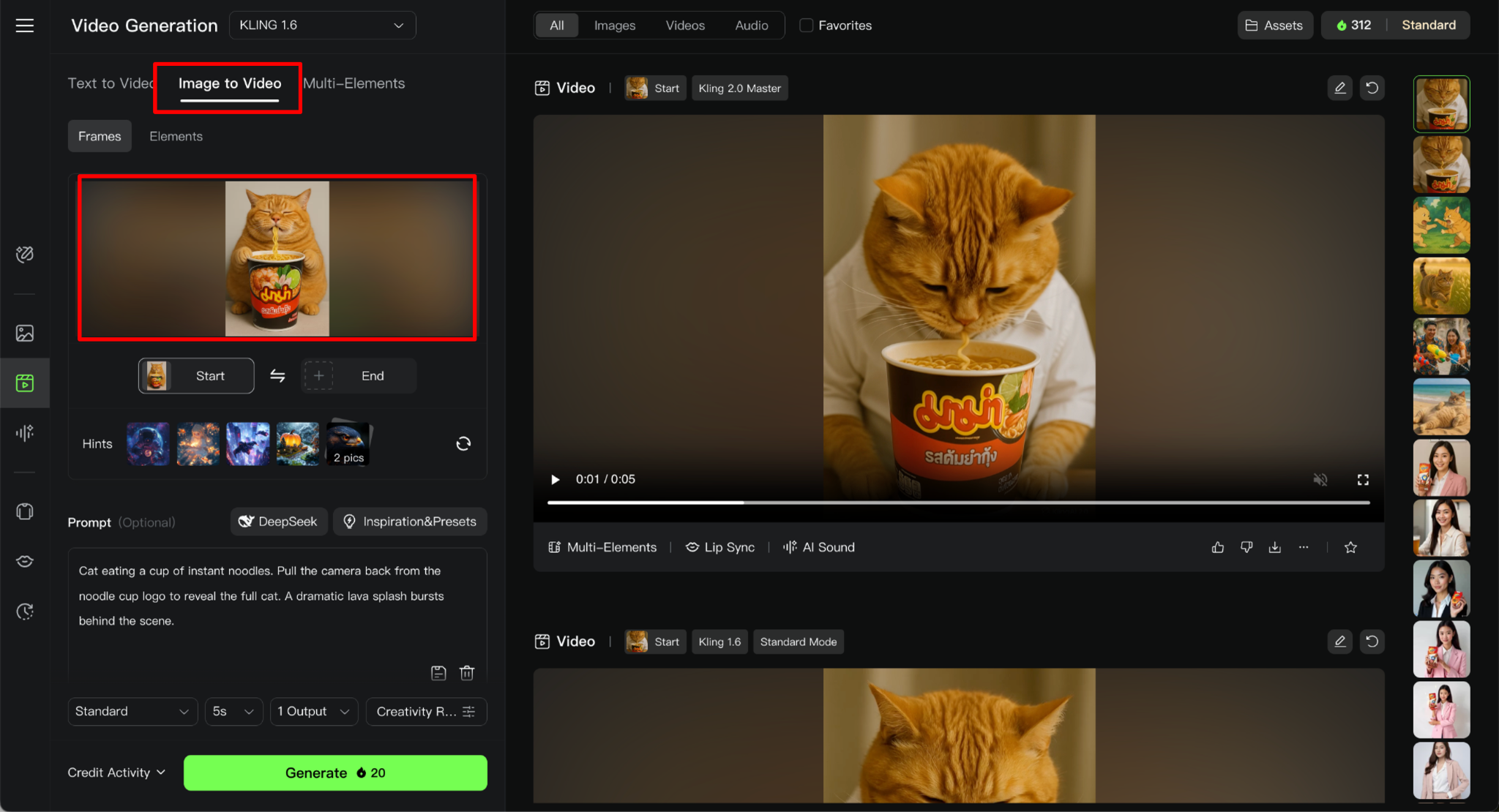The width and height of the screenshot is (1499, 812).
Task: Filter by Images
Action: click(x=615, y=26)
